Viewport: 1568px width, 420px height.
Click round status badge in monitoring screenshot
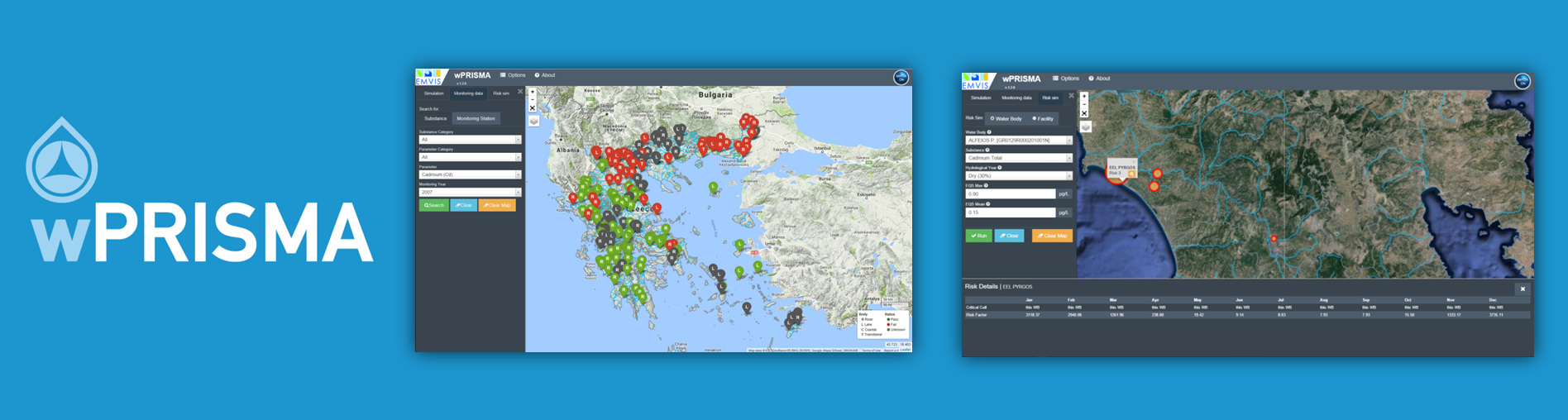coord(901,77)
